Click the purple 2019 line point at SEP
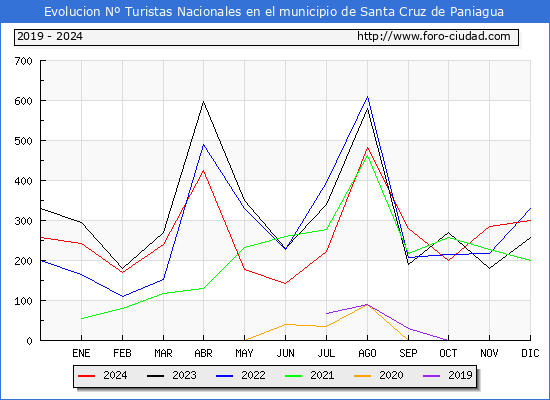The image size is (550, 400). coord(408,328)
